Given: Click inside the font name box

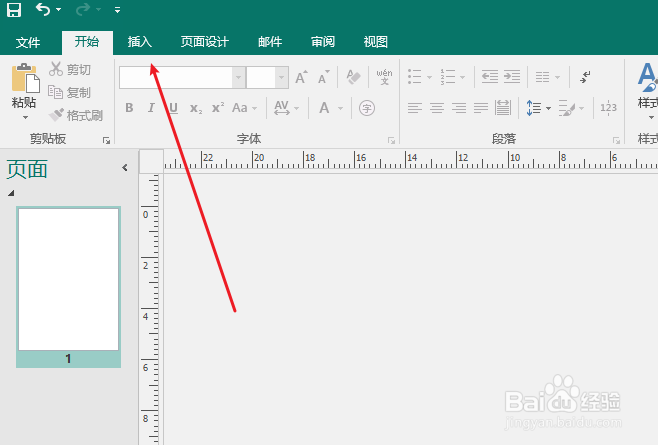Looking at the screenshot, I should click(x=176, y=77).
